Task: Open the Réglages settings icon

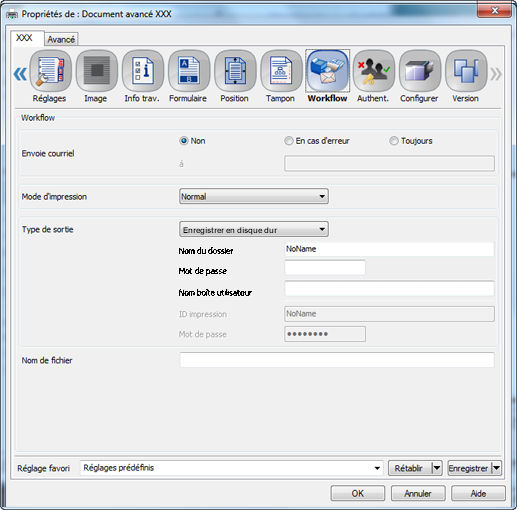Action: tap(50, 71)
